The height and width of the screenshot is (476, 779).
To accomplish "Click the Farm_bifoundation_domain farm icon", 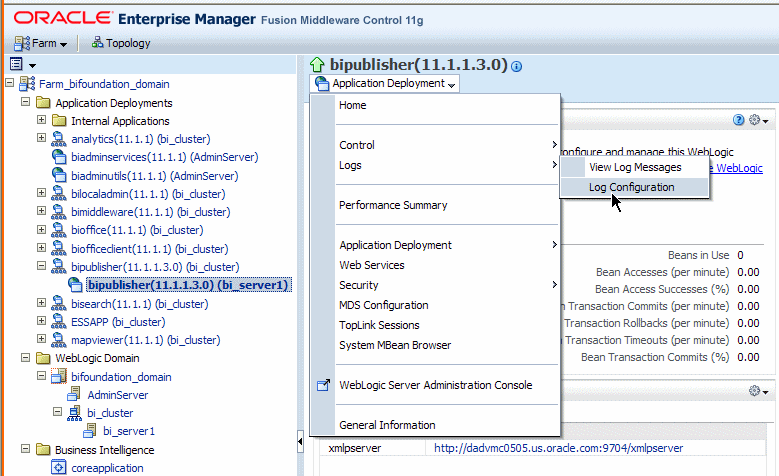I will pyautogui.click(x=27, y=83).
